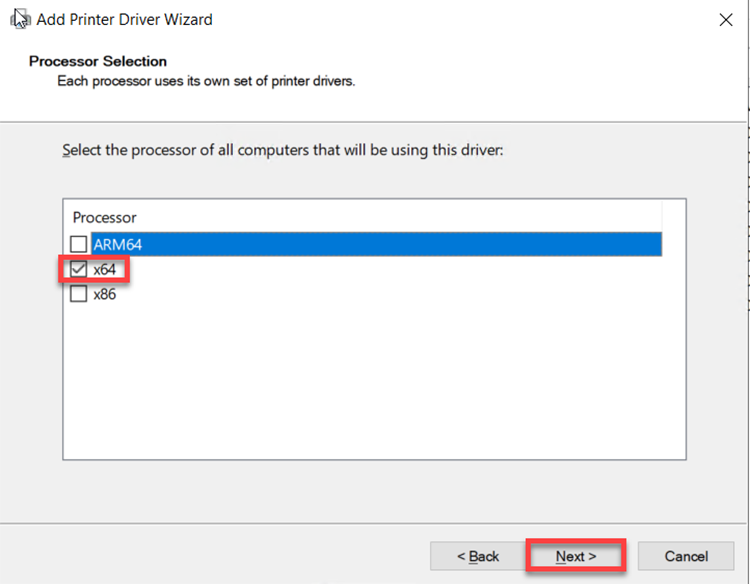This screenshot has width=750, height=584.
Task: Go to the previous step with Back
Action: click(x=478, y=556)
